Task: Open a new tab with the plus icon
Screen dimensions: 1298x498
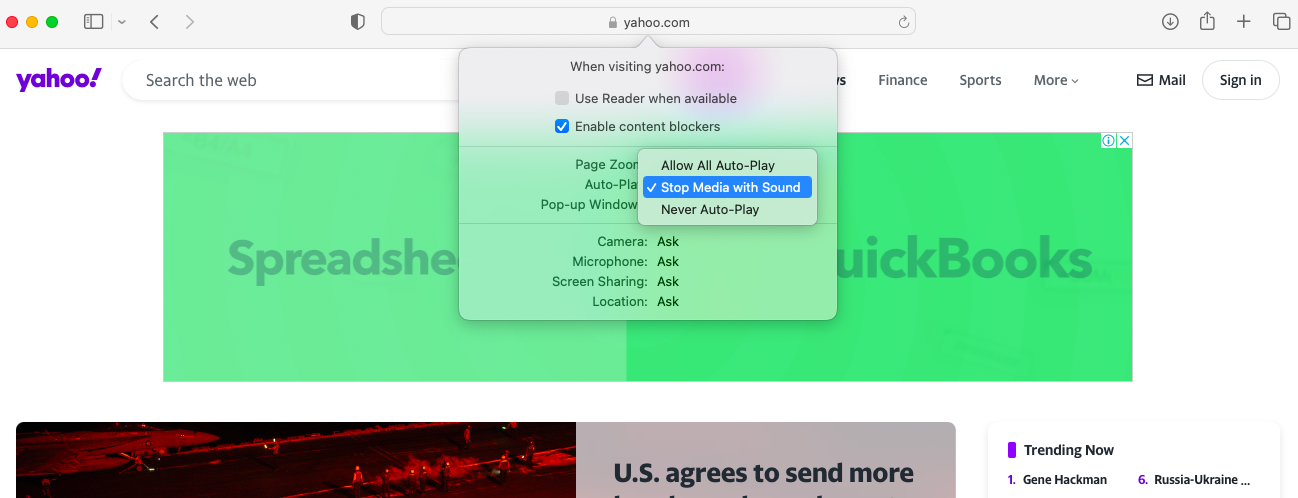Action: [x=1244, y=21]
